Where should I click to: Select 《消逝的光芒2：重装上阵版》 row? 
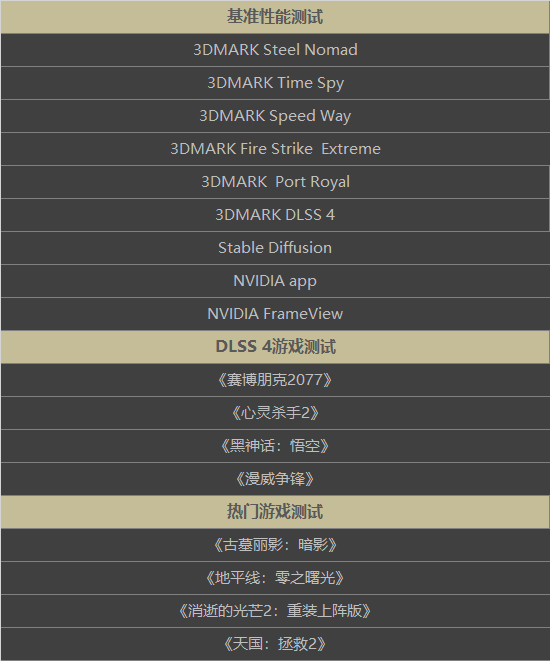click(275, 611)
